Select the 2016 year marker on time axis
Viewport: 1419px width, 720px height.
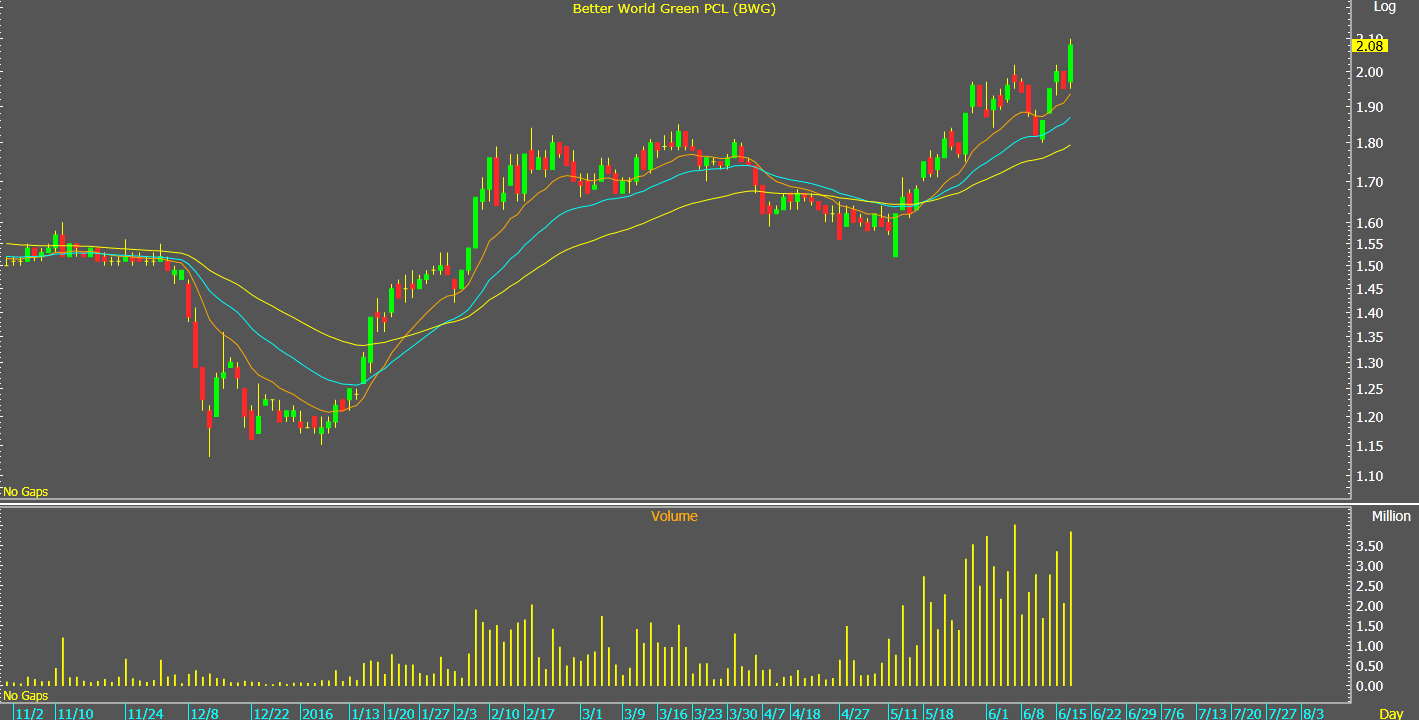(317, 713)
